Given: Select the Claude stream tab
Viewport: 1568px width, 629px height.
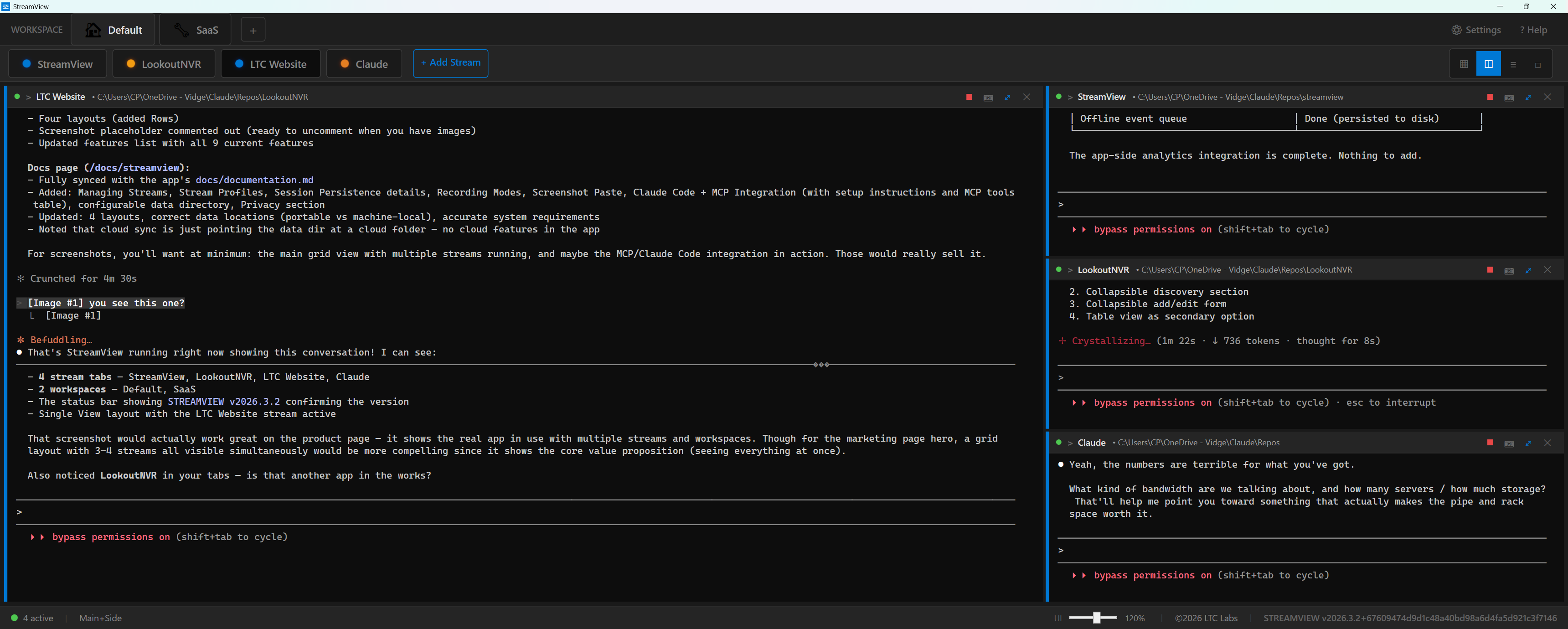Looking at the screenshot, I should point(364,64).
